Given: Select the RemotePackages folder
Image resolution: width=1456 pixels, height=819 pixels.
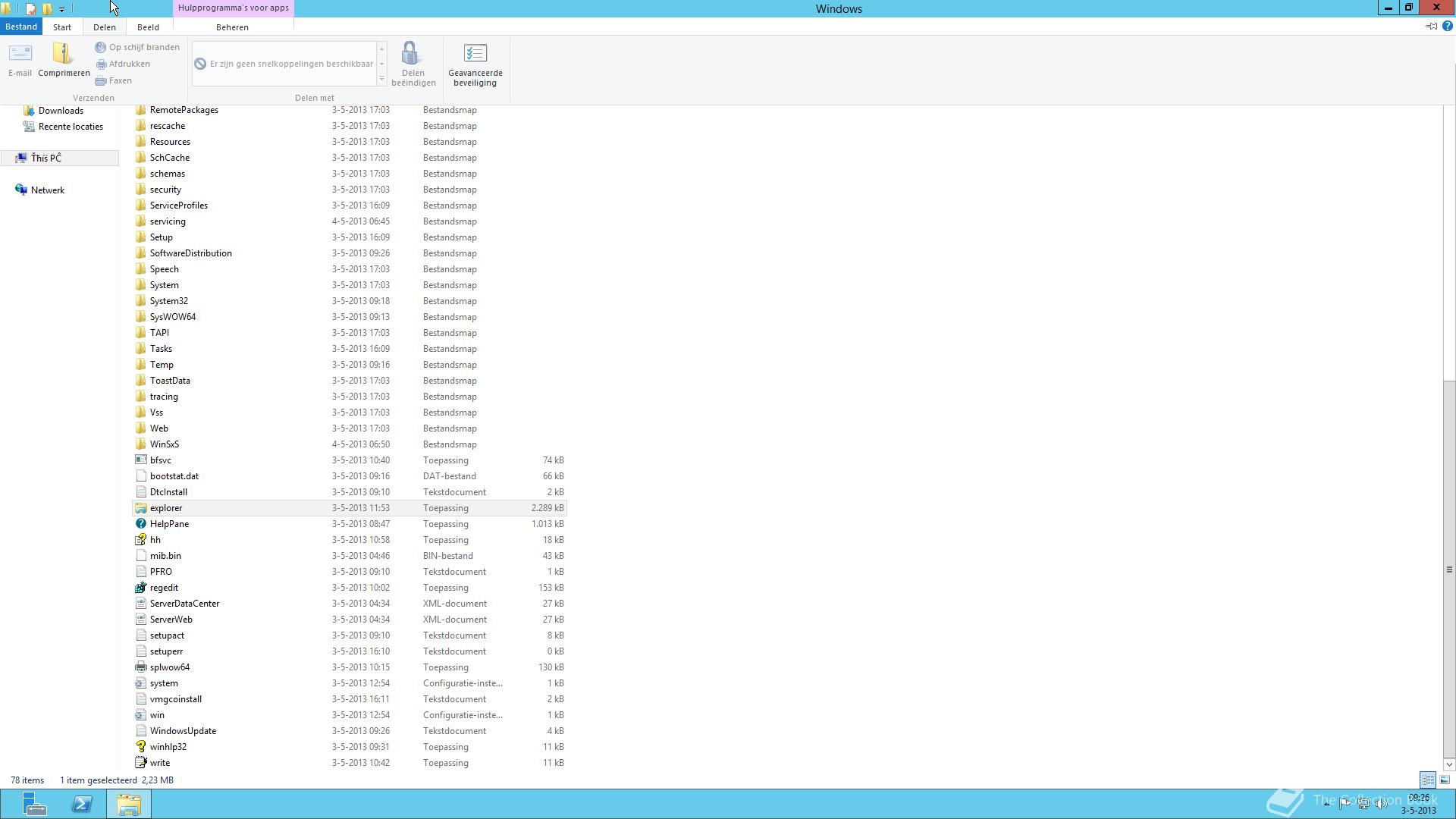Looking at the screenshot, I should pyautogui.click(x=350, y=110).
